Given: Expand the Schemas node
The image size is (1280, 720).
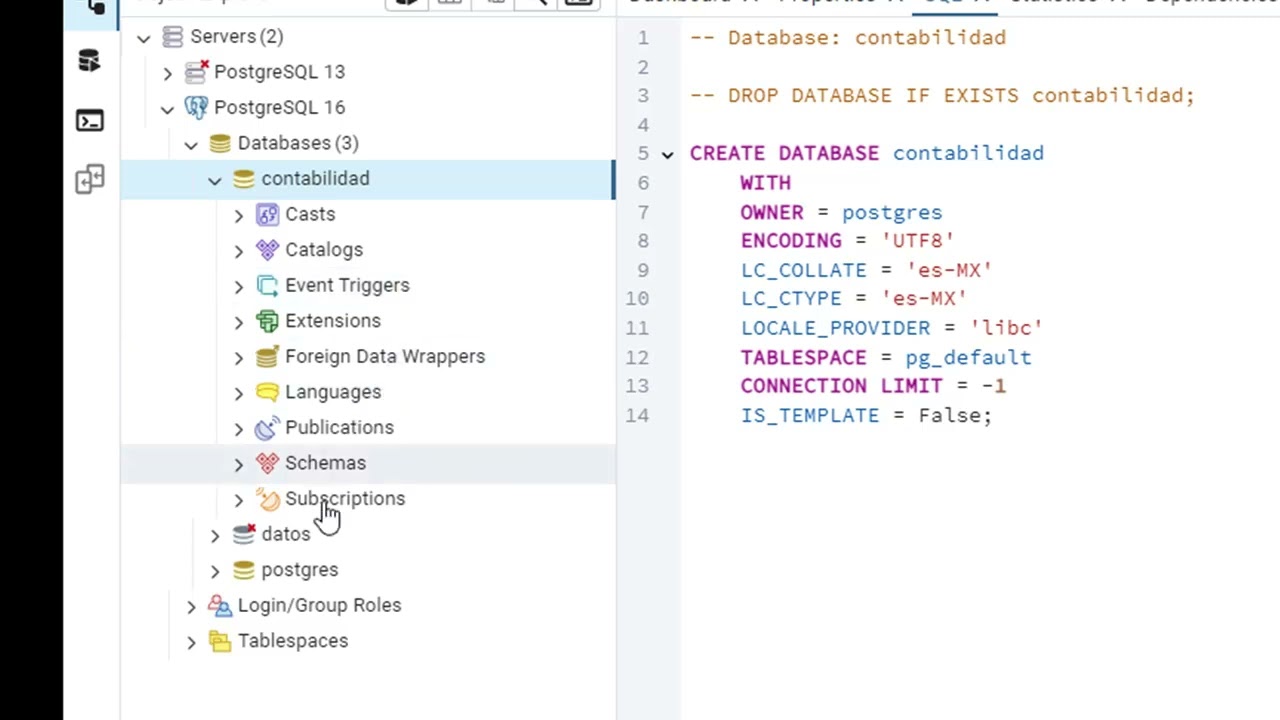Looking at the screenshot, I should 238,464.
